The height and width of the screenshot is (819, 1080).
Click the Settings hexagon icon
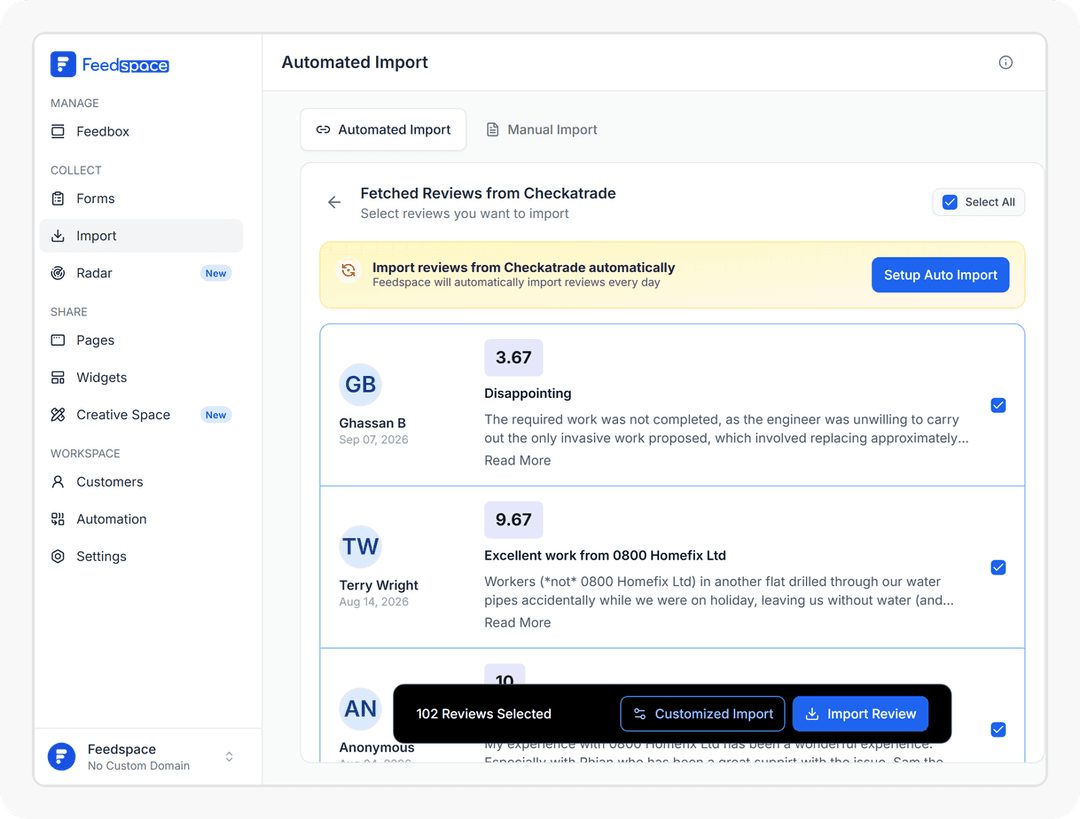coord(58,556)
